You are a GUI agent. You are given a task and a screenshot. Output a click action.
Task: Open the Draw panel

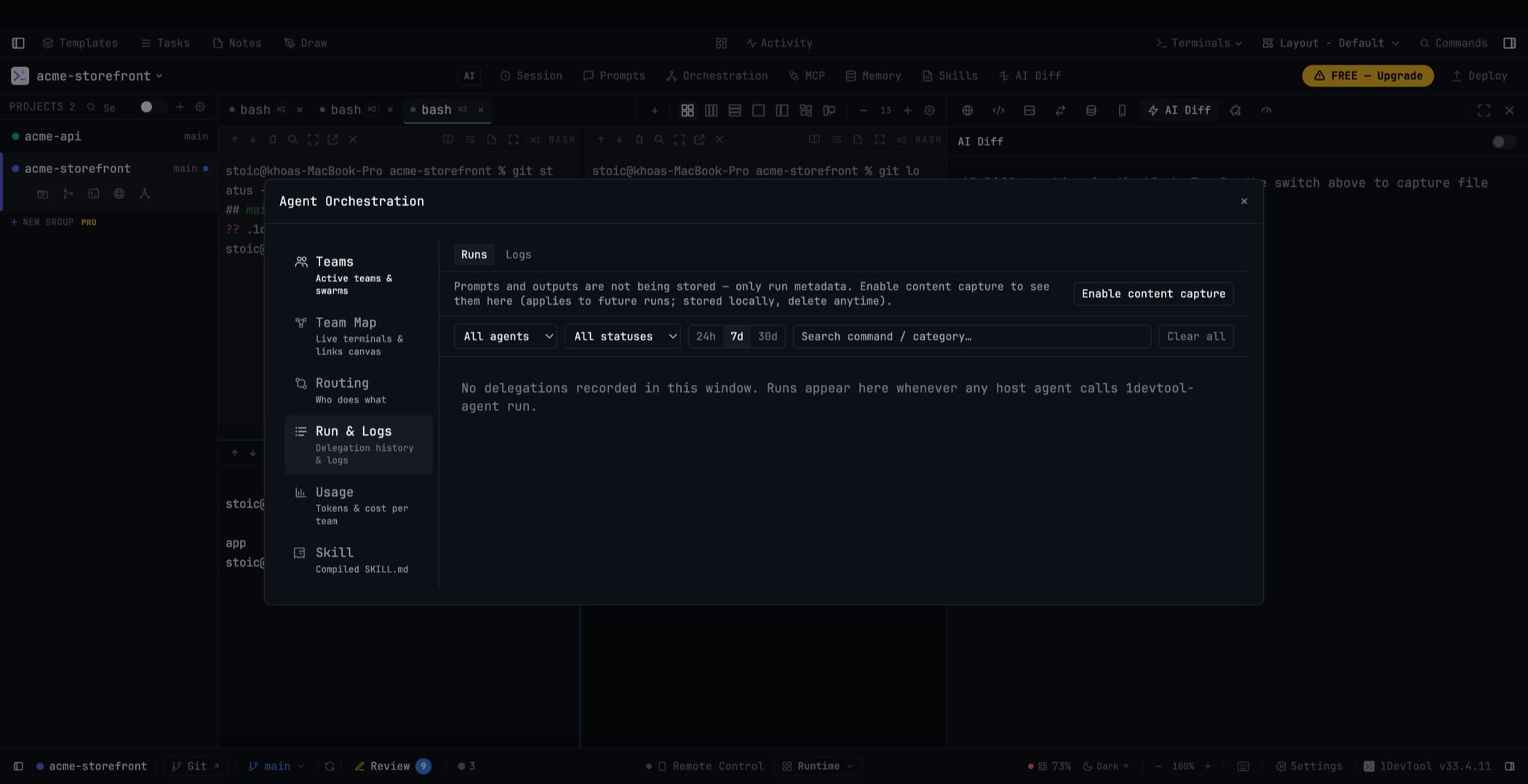306,43
